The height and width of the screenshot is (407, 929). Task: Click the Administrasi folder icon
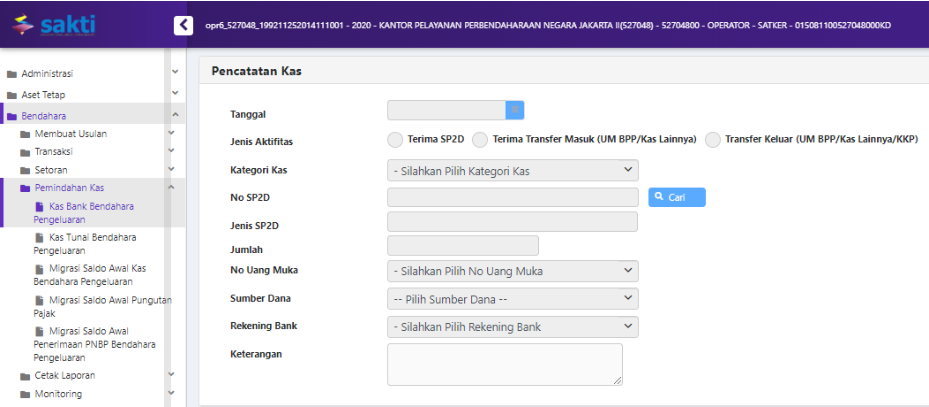pyautogui.click(x=12, y=74)
